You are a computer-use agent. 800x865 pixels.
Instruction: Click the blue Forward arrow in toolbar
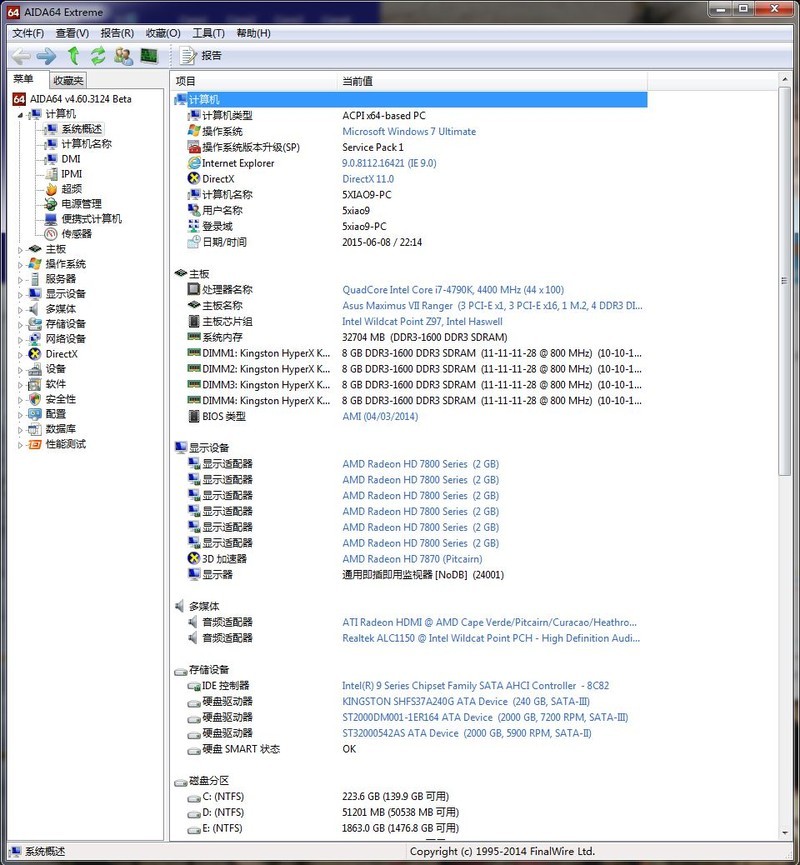click(46, 56)
